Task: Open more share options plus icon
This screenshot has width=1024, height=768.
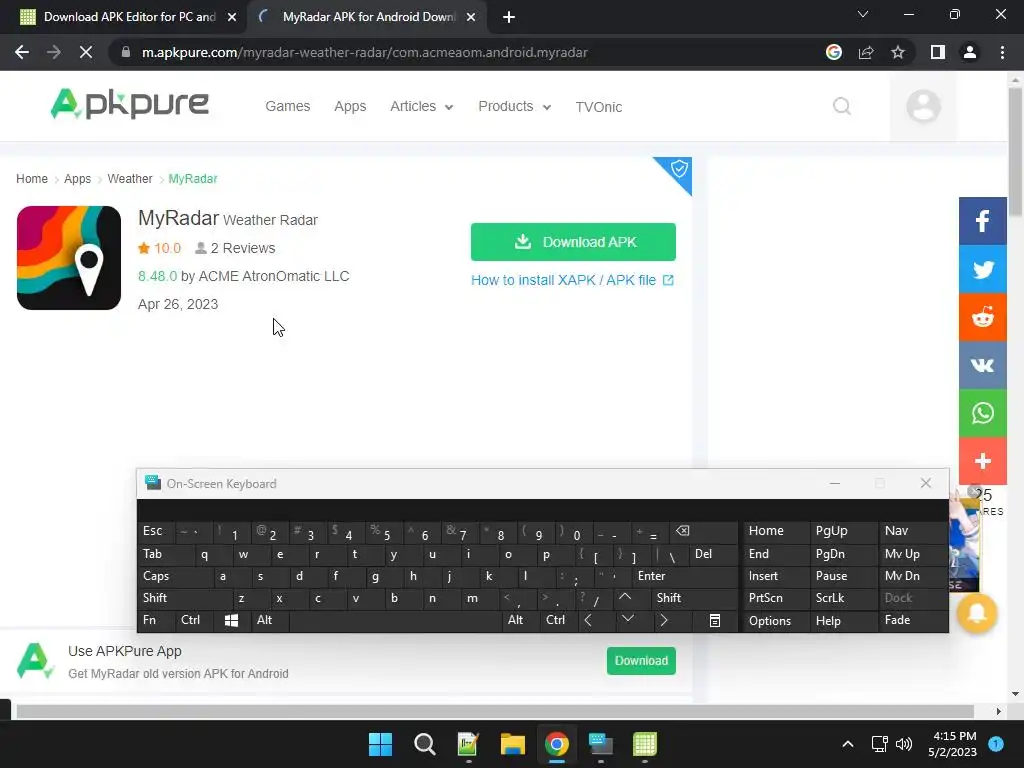Action: tap(983, 461)
